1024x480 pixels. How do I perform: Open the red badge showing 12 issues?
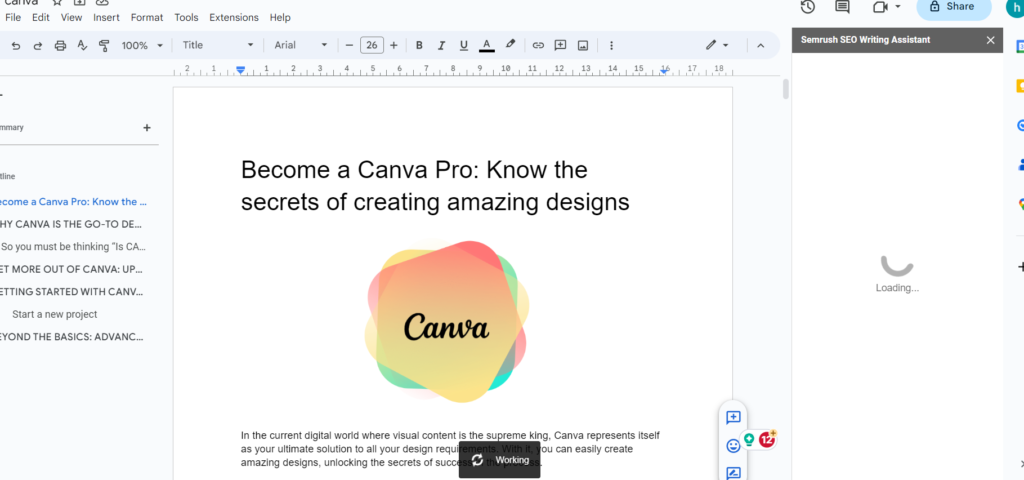pos(767,440)
